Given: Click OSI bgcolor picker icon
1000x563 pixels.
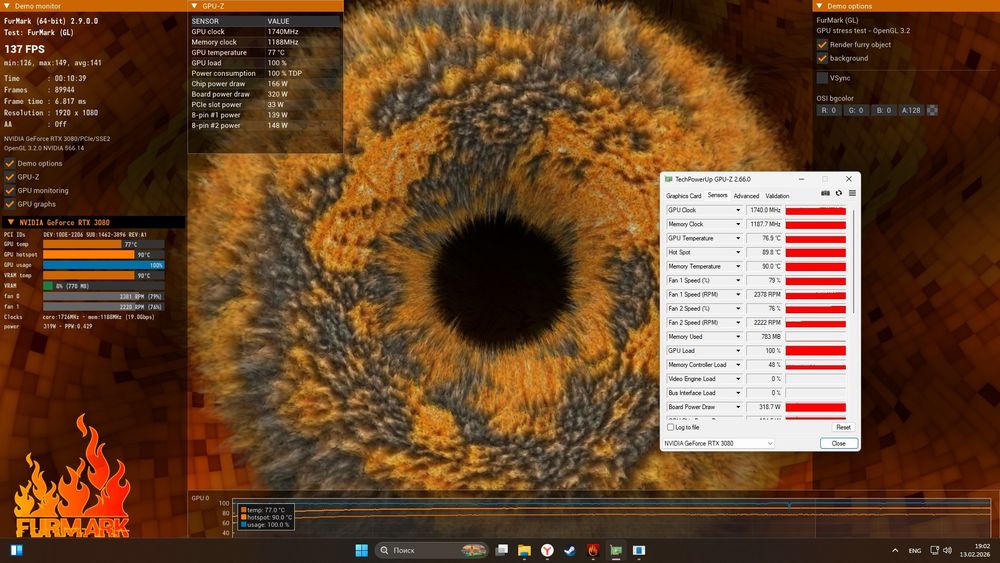Looking at the screenshot, I should [x=932, y=110].
